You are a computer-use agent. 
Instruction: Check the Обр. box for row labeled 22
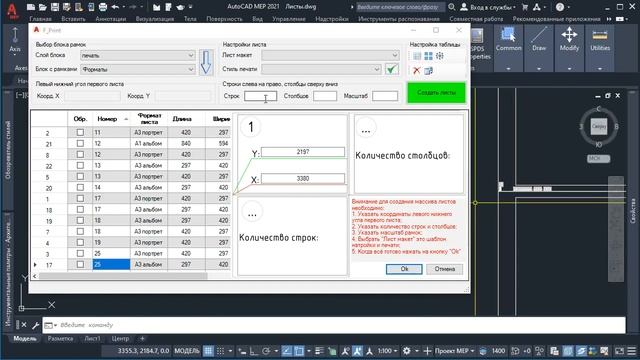(80, 165)
